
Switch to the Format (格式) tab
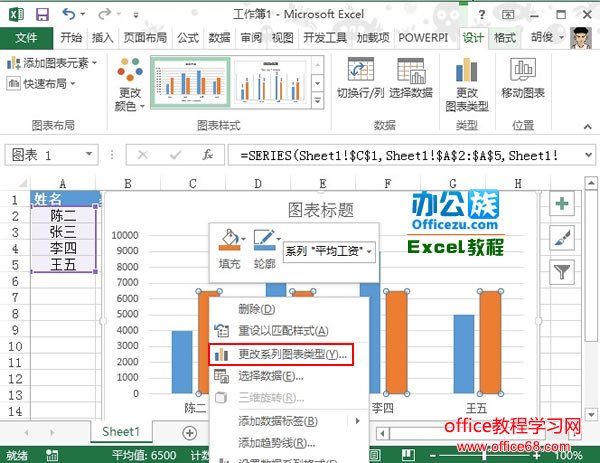pyautogui.click(x=505, y=37)
